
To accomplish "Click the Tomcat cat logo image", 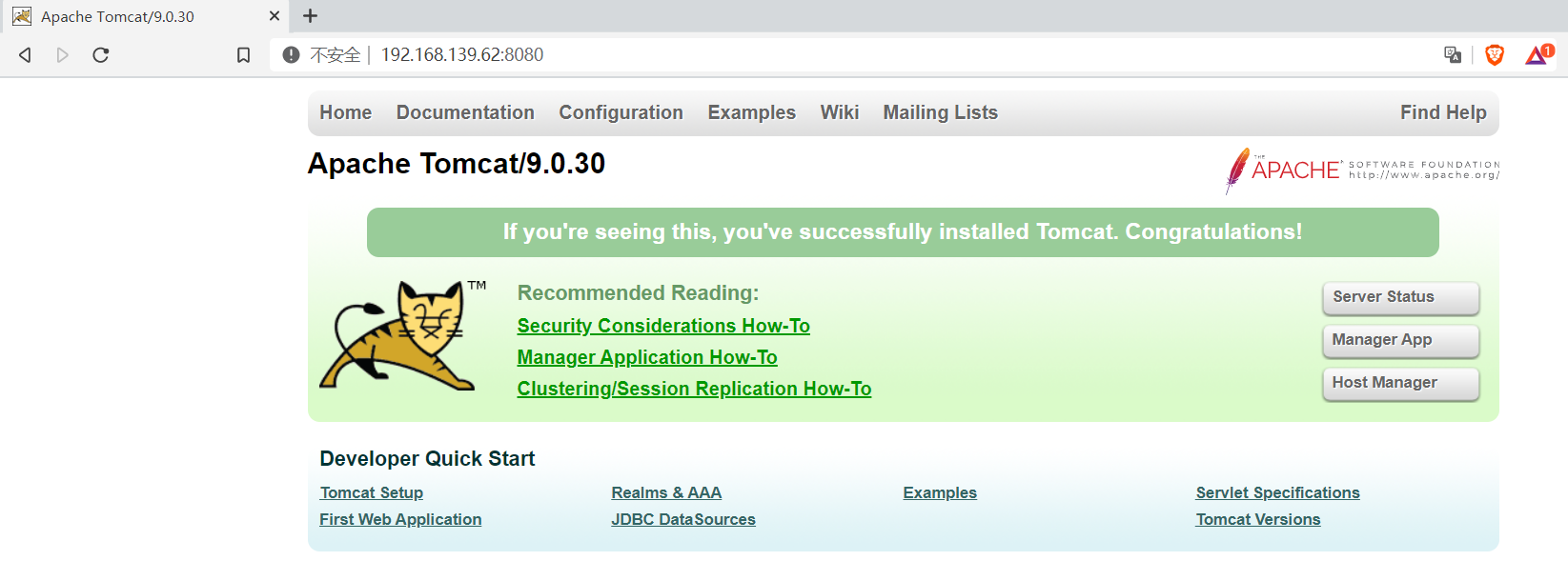I will tap(402, 334).
